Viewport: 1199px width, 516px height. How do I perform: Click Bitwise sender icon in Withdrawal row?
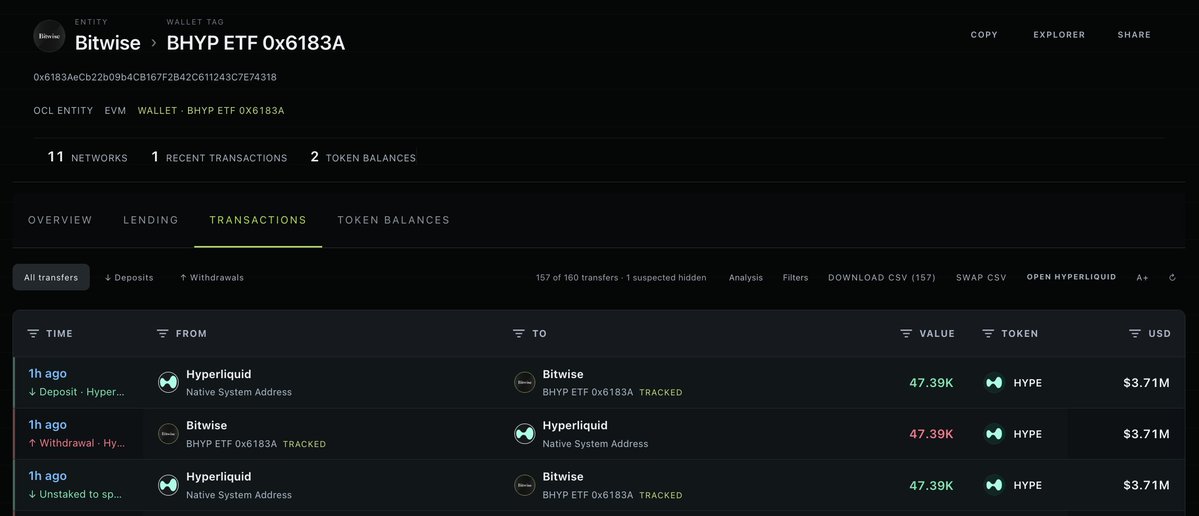point(168,433)
